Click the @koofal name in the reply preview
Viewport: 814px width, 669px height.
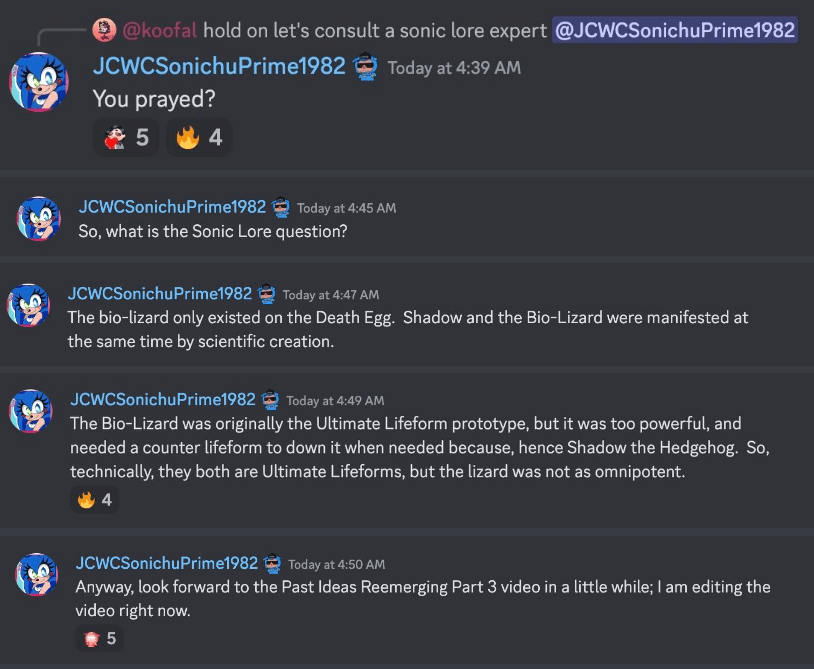pos(160,30)
